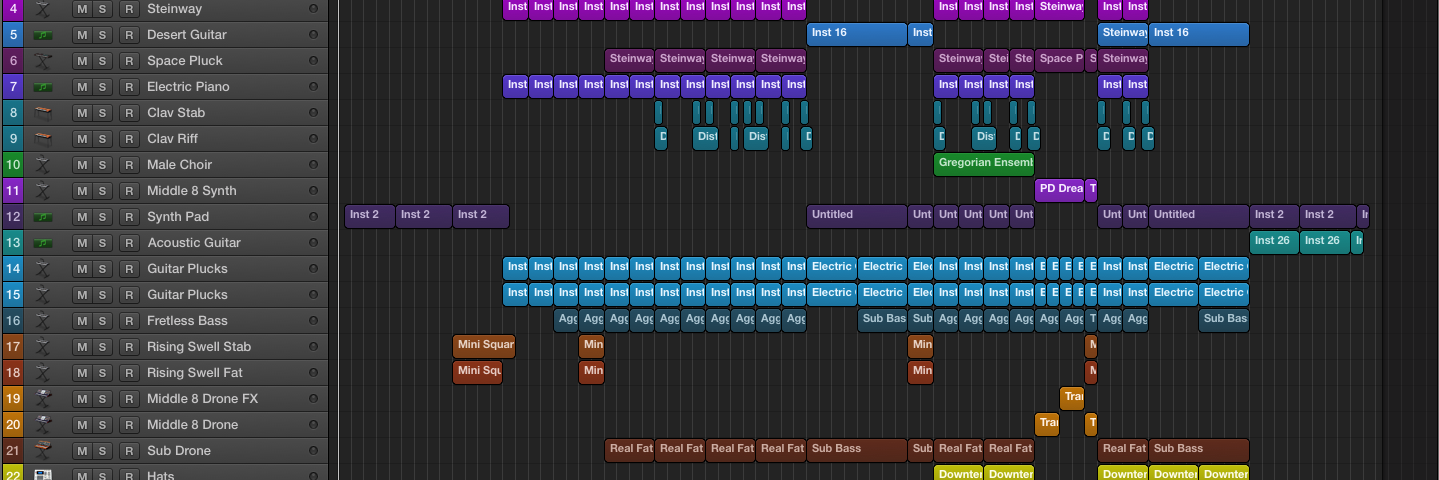This screenshot has width=1439, height=480.
Task: Click the Acoustic Guitar audio track icon
Action: [42, 242]
